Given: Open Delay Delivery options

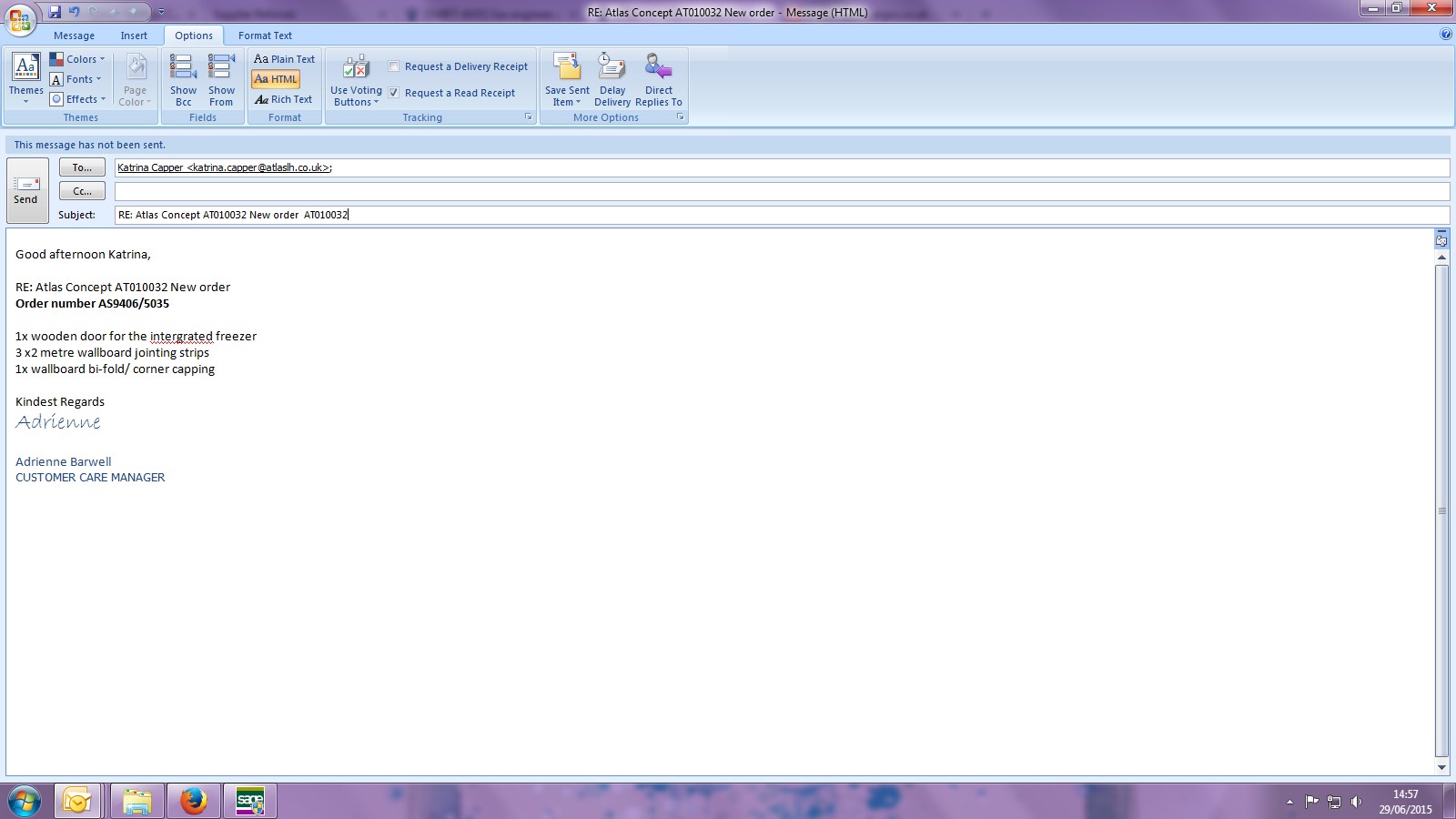Looking at the screenshot, I should click(x=612, y=79).
